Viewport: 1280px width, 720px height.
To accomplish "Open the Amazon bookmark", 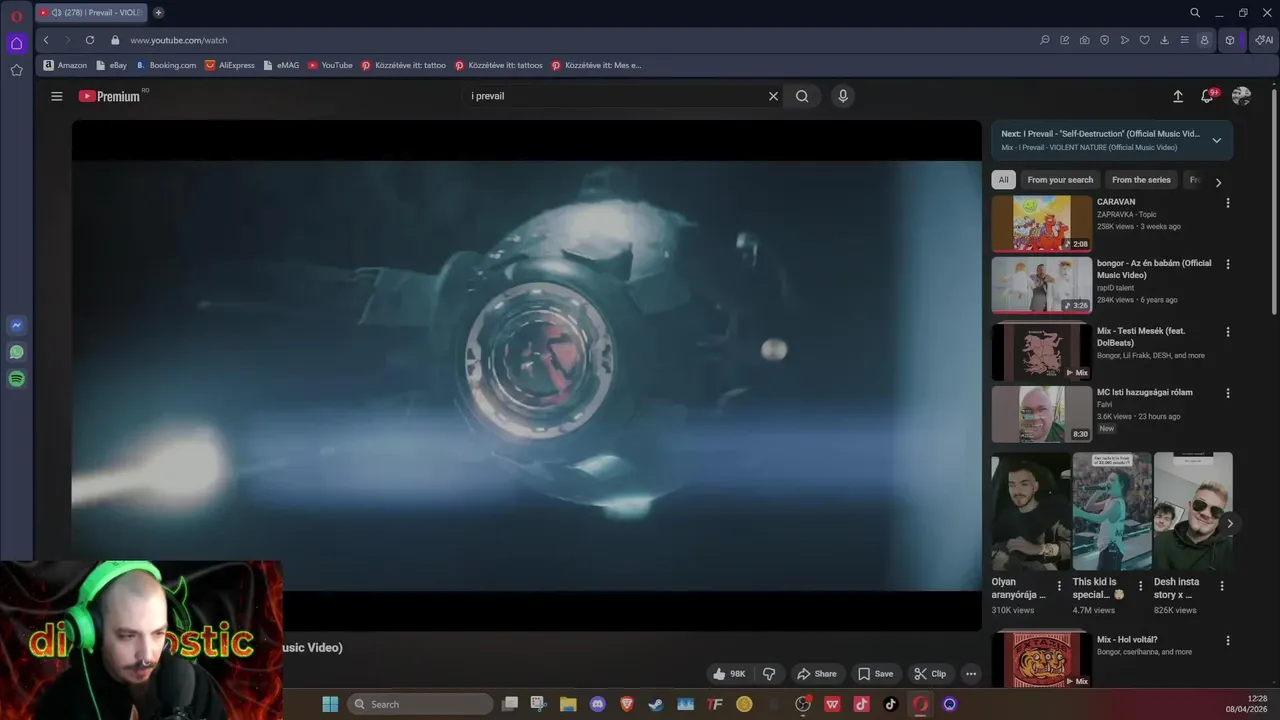I will [x=65, y=65].
